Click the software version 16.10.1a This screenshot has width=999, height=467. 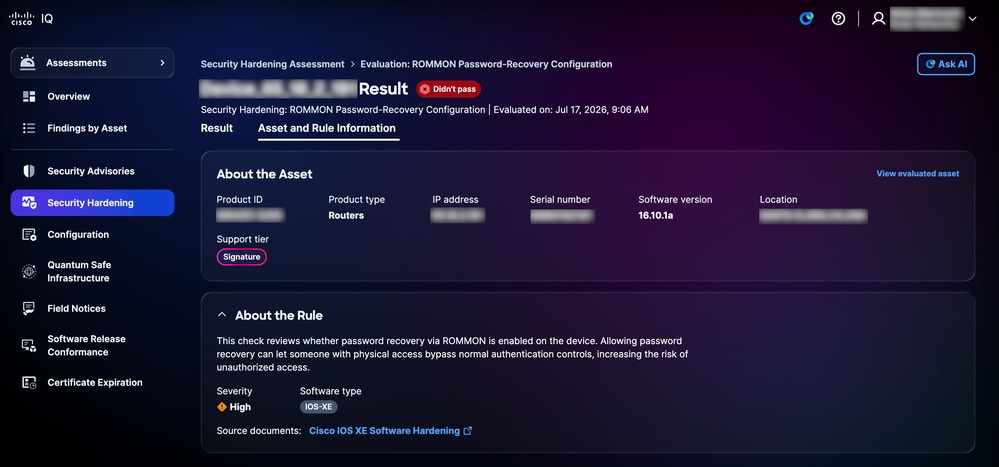[656, 215]
